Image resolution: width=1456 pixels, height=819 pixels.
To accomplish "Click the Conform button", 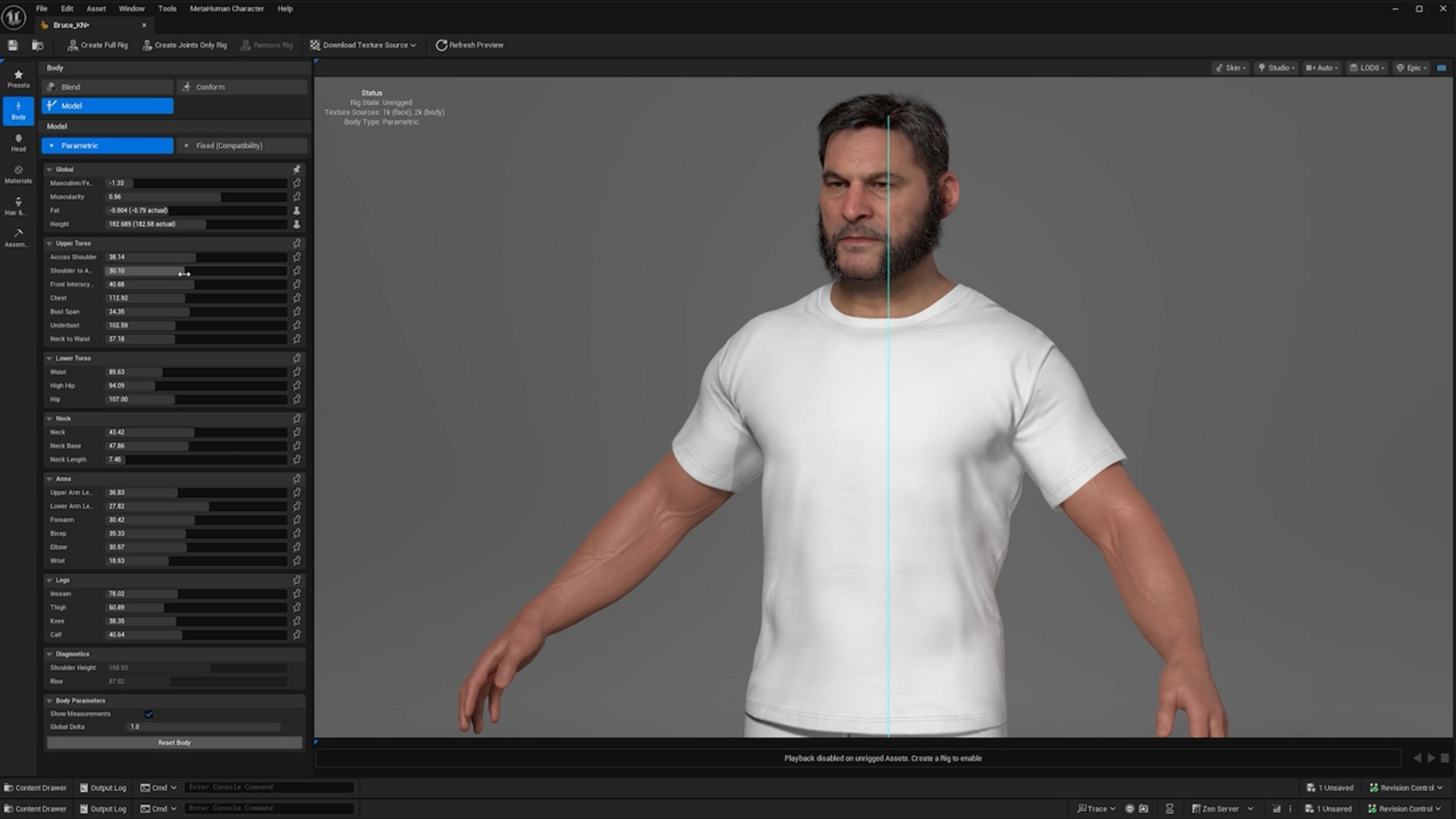I will [241, 87].
